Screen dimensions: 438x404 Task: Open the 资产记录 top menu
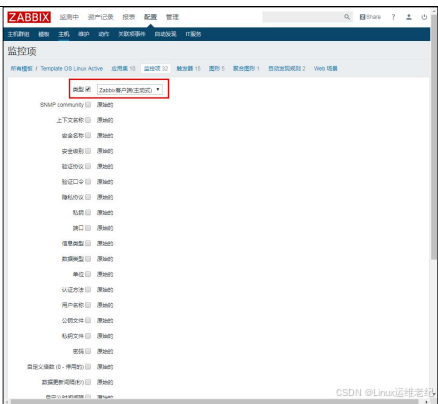point(101,17)
